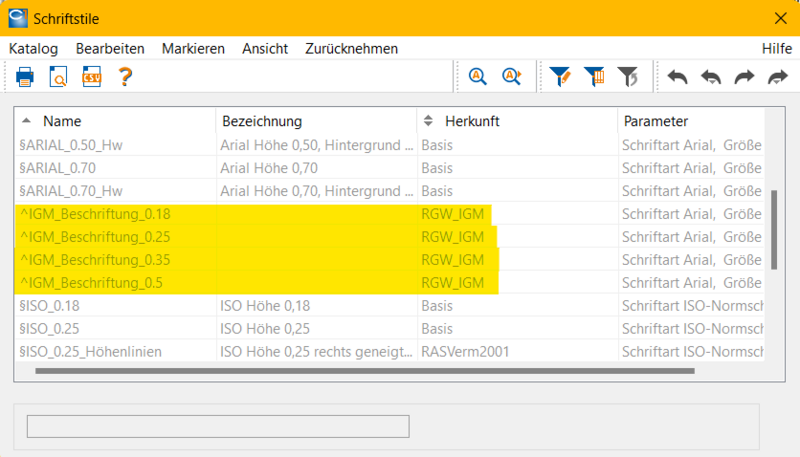Click the first search magnifier icon
Image resolution: width=800 pixels, height=457 pixels.
click(478, 77)
